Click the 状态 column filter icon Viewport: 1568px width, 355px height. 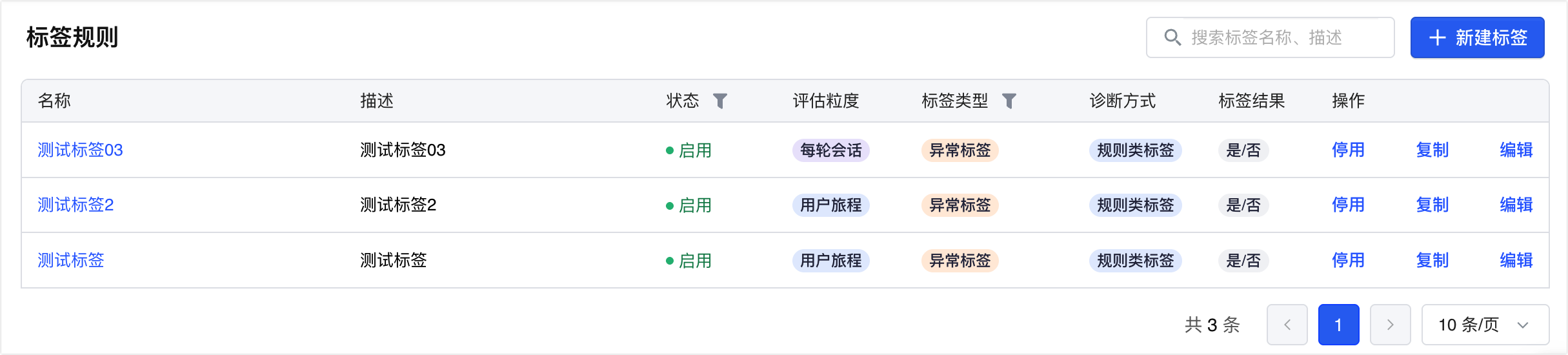(720, 101)
